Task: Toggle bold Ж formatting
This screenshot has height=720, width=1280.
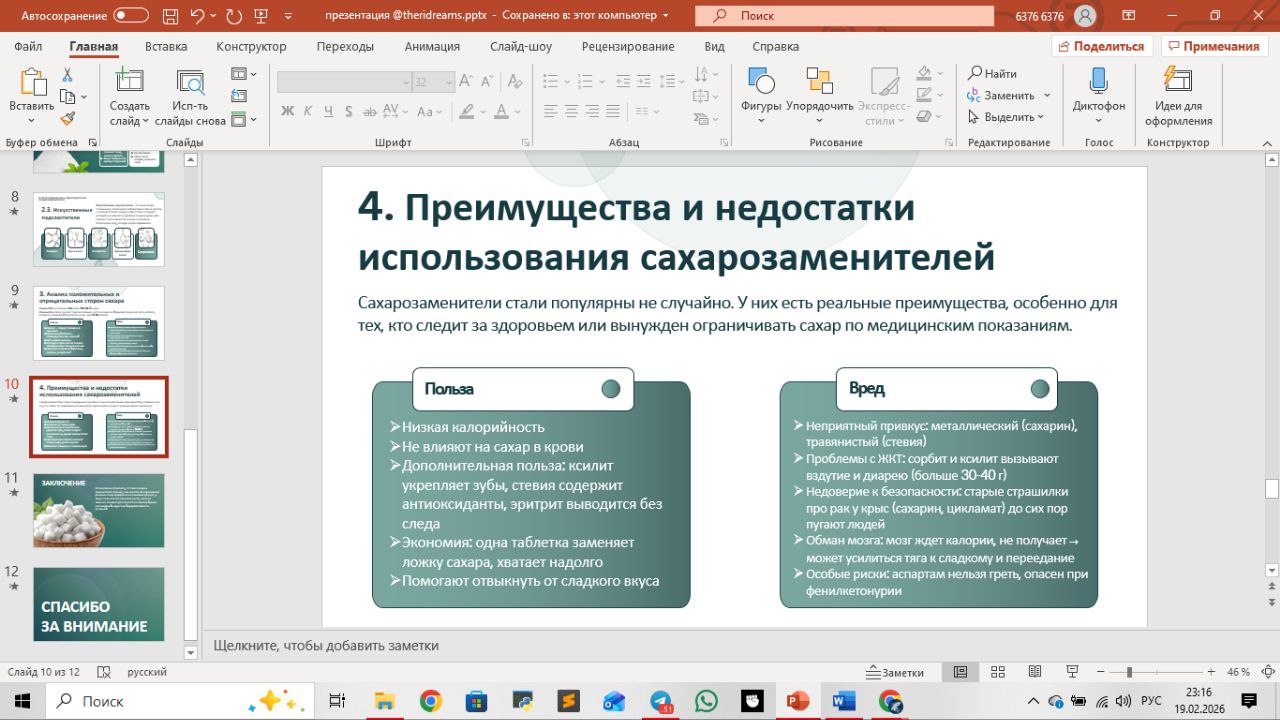Action: [x=287, y=111]
